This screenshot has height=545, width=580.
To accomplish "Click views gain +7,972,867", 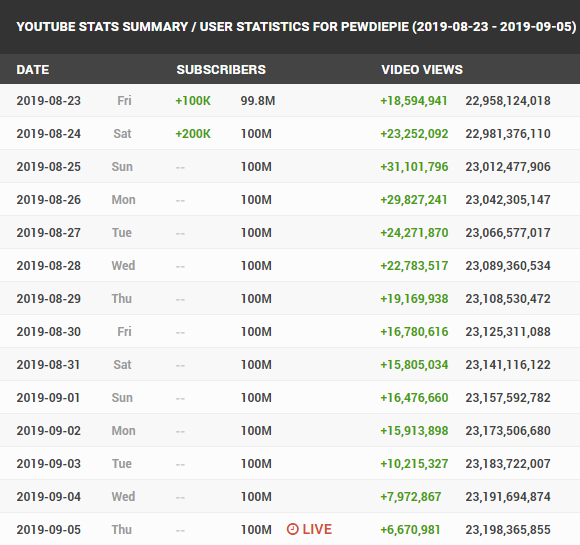I will [411, 496].
